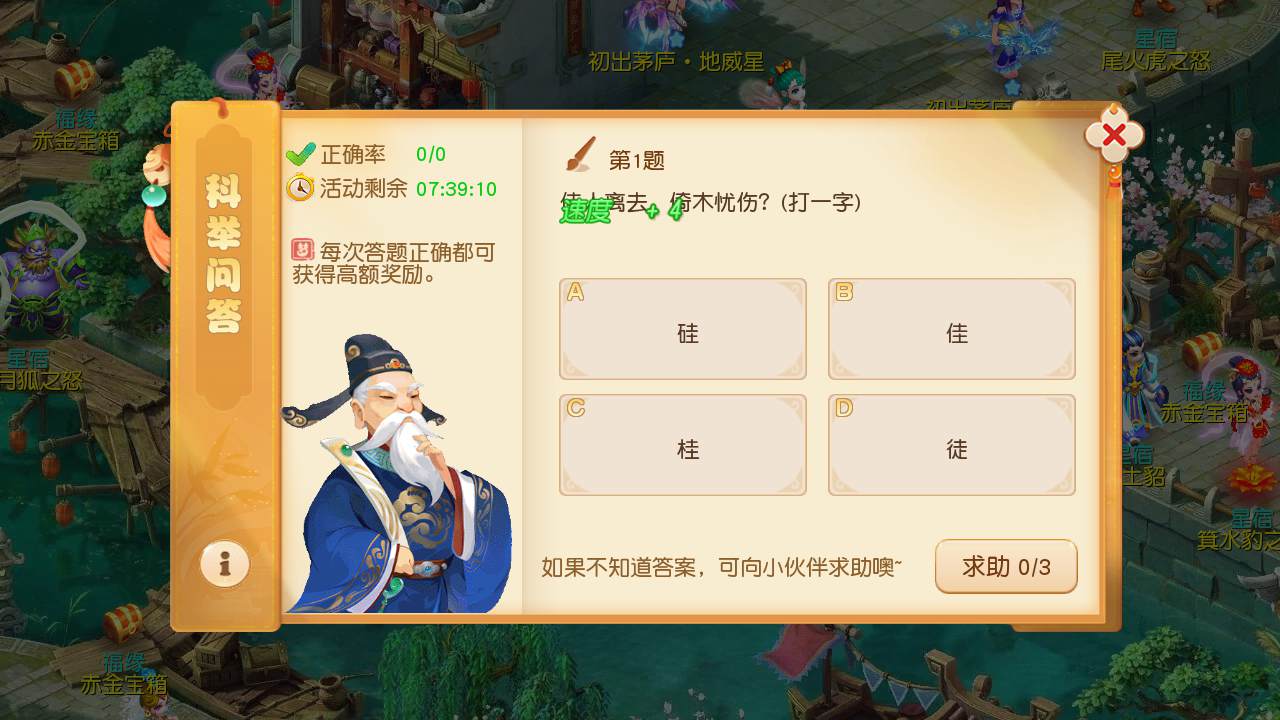The height and width of the screenshot is (720, 1280).
Task: Click the green checkmark accuracy icon
Action: (x=300, y=155)
